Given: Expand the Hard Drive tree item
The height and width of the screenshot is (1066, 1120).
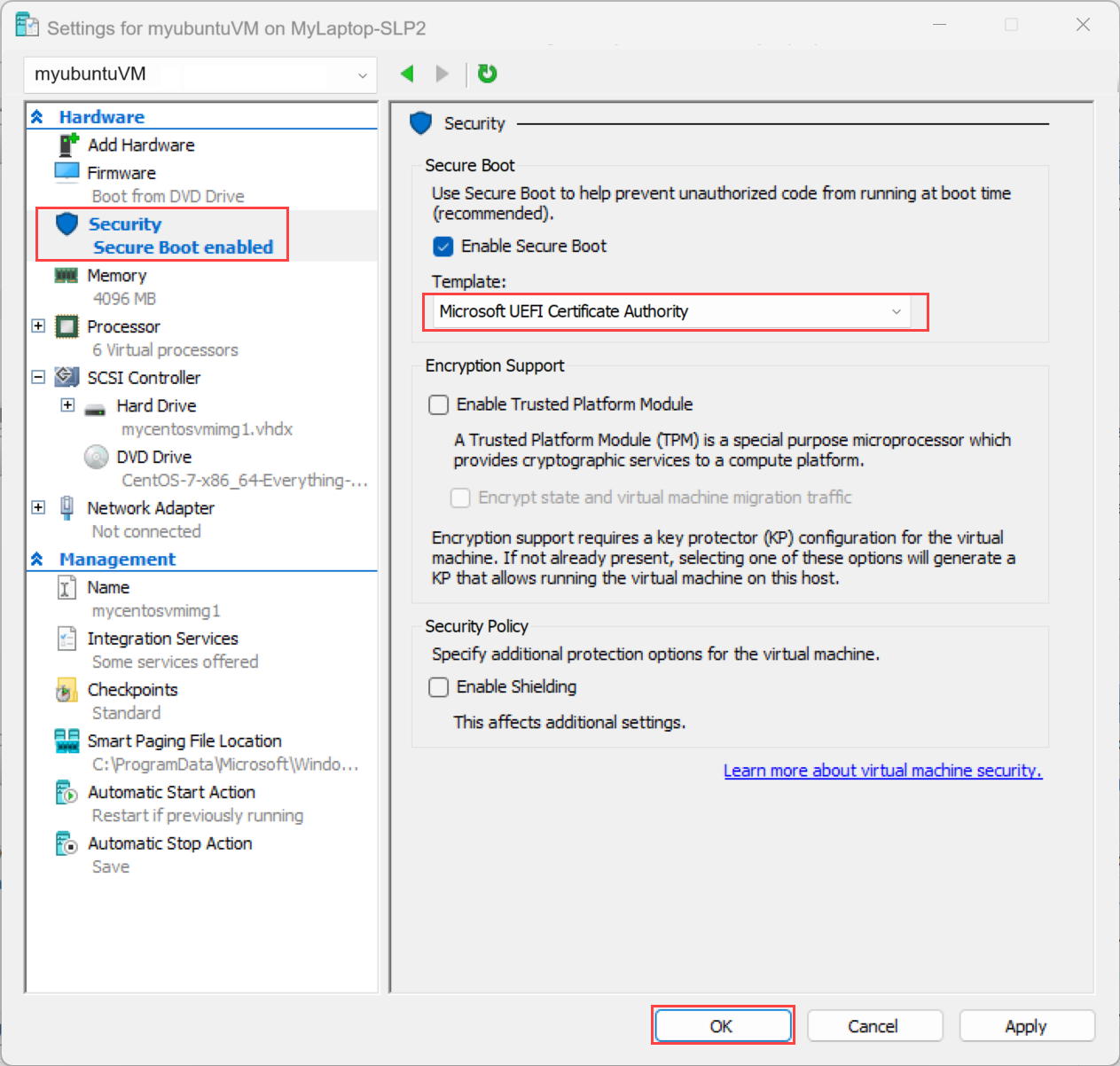Looking at the screenshot, I should tap(67, 405).
